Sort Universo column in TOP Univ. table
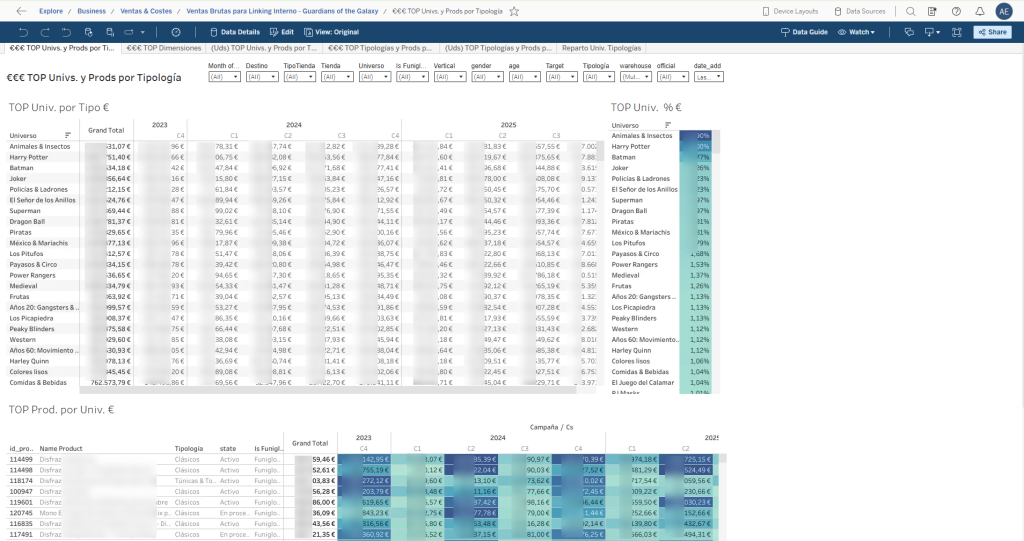1024x541 pixels. [68, 135]
